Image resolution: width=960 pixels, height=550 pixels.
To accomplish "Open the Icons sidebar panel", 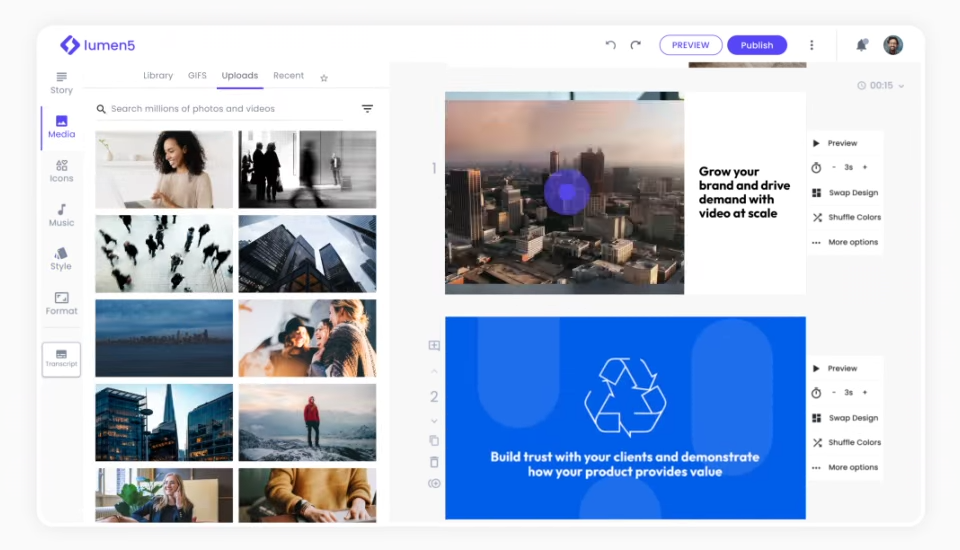I will pos(61,171).
